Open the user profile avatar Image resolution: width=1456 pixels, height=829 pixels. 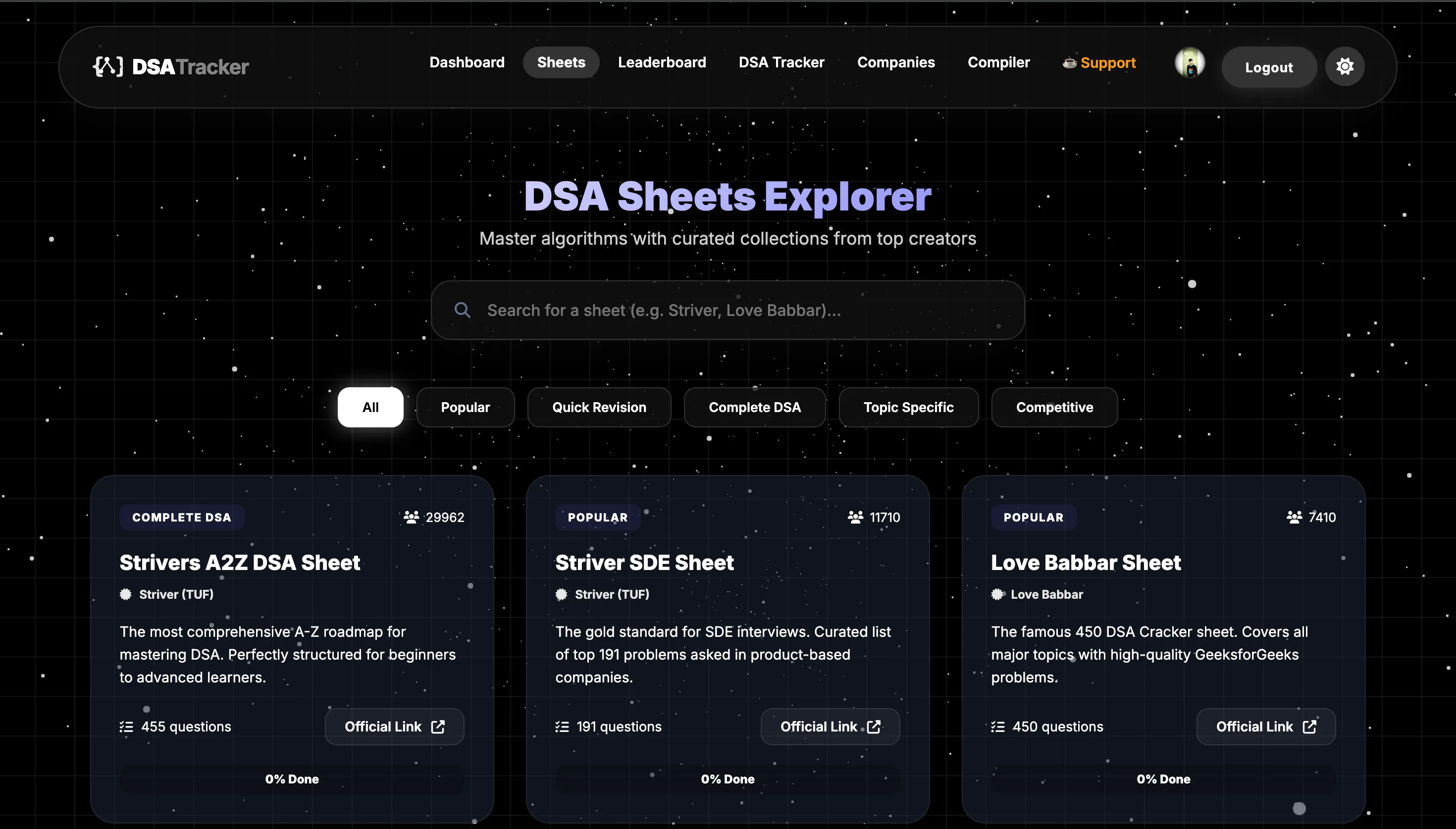(1190, 62)
